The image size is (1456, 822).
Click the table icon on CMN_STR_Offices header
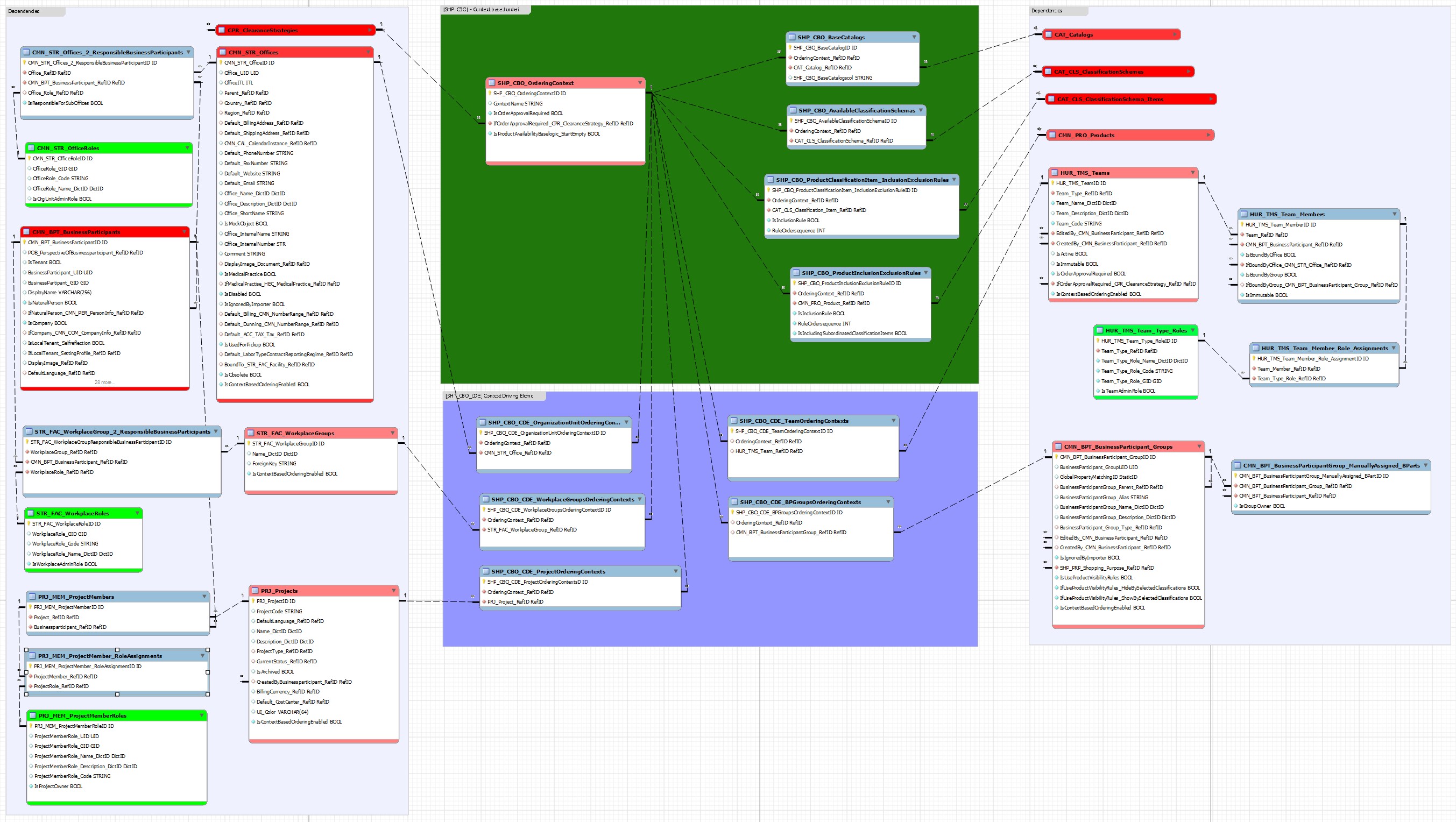point(223,52)
